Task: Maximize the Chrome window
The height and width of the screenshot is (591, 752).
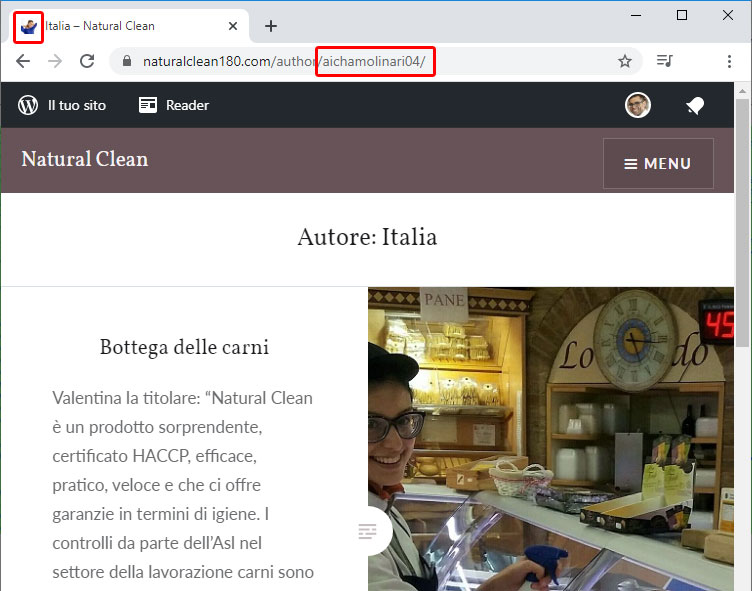Action: tap(682, 15)
